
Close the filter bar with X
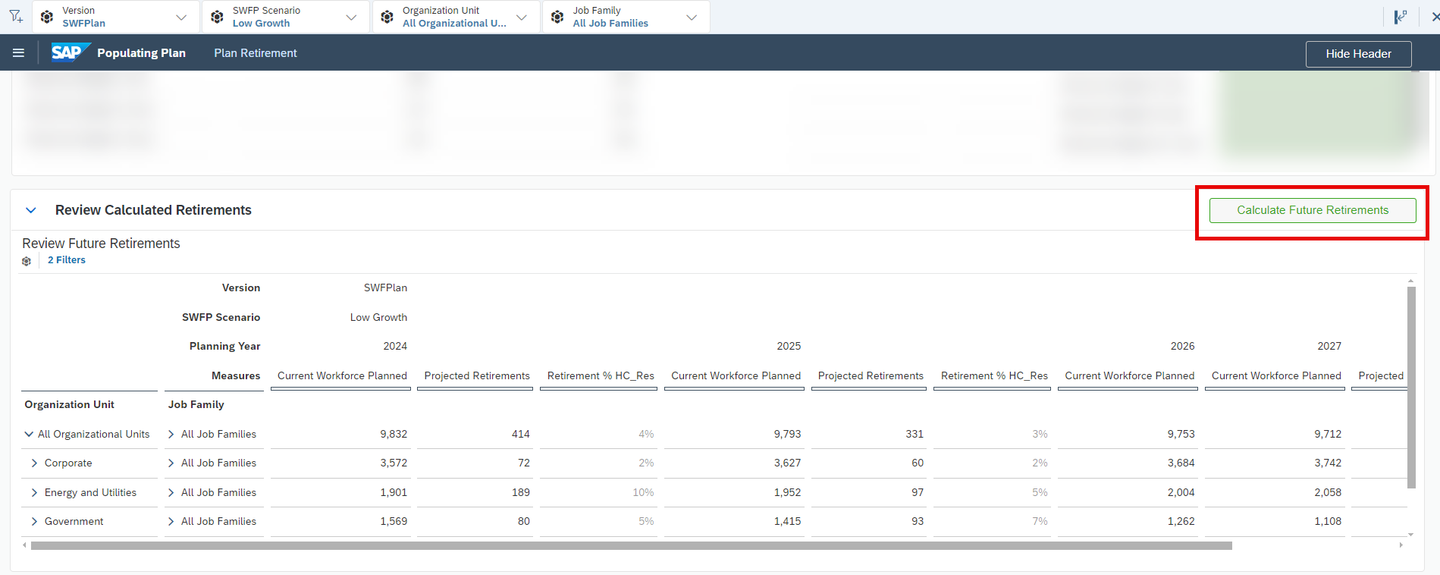tap(1435, 17)
